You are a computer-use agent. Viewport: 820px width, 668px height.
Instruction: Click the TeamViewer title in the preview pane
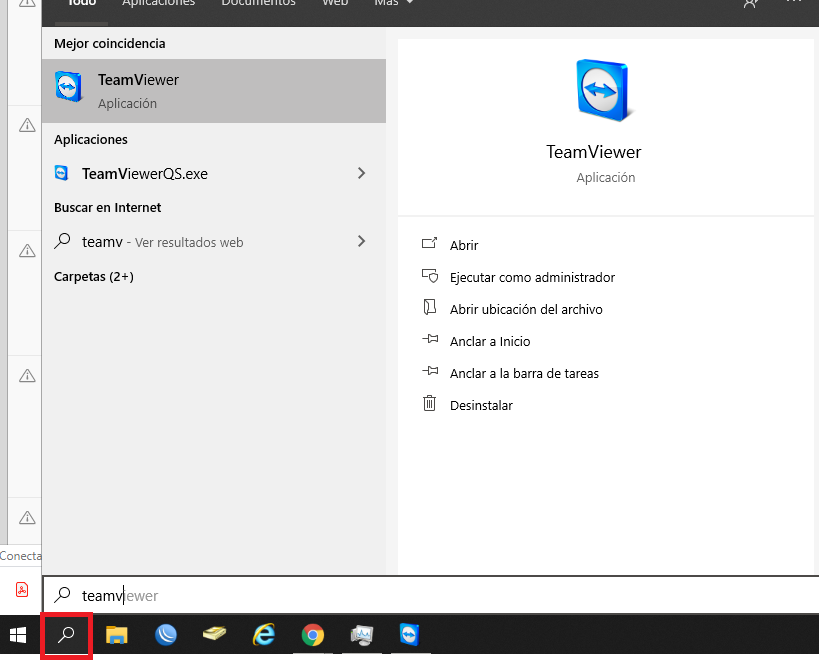click(594, 152)
